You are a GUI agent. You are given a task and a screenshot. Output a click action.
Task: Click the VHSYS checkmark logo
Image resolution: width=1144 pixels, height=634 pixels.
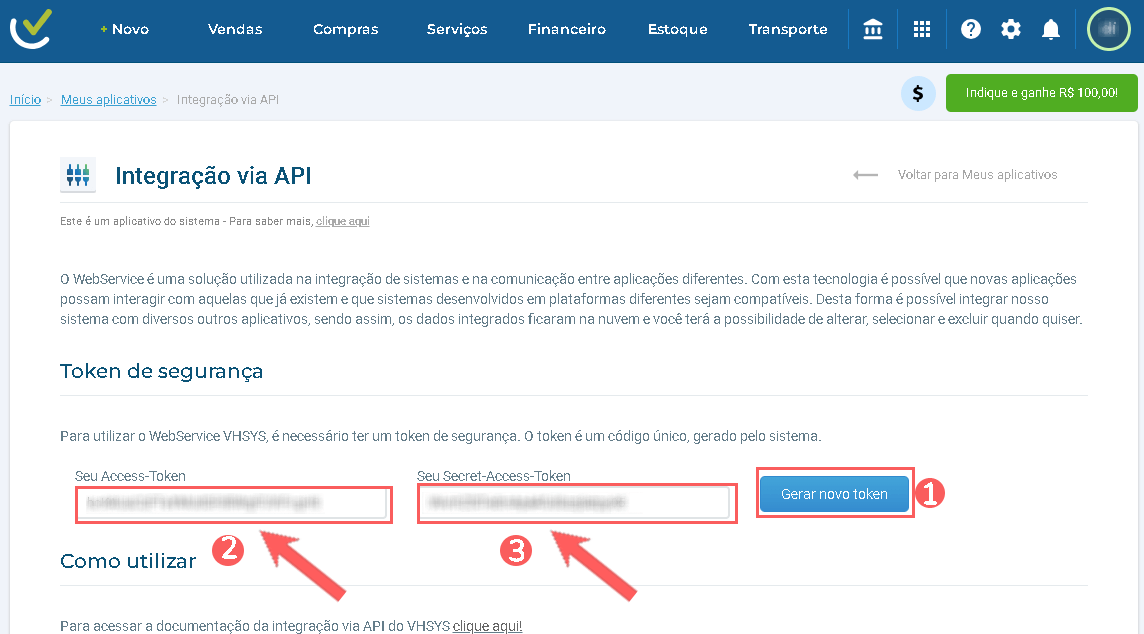[31, 29]
